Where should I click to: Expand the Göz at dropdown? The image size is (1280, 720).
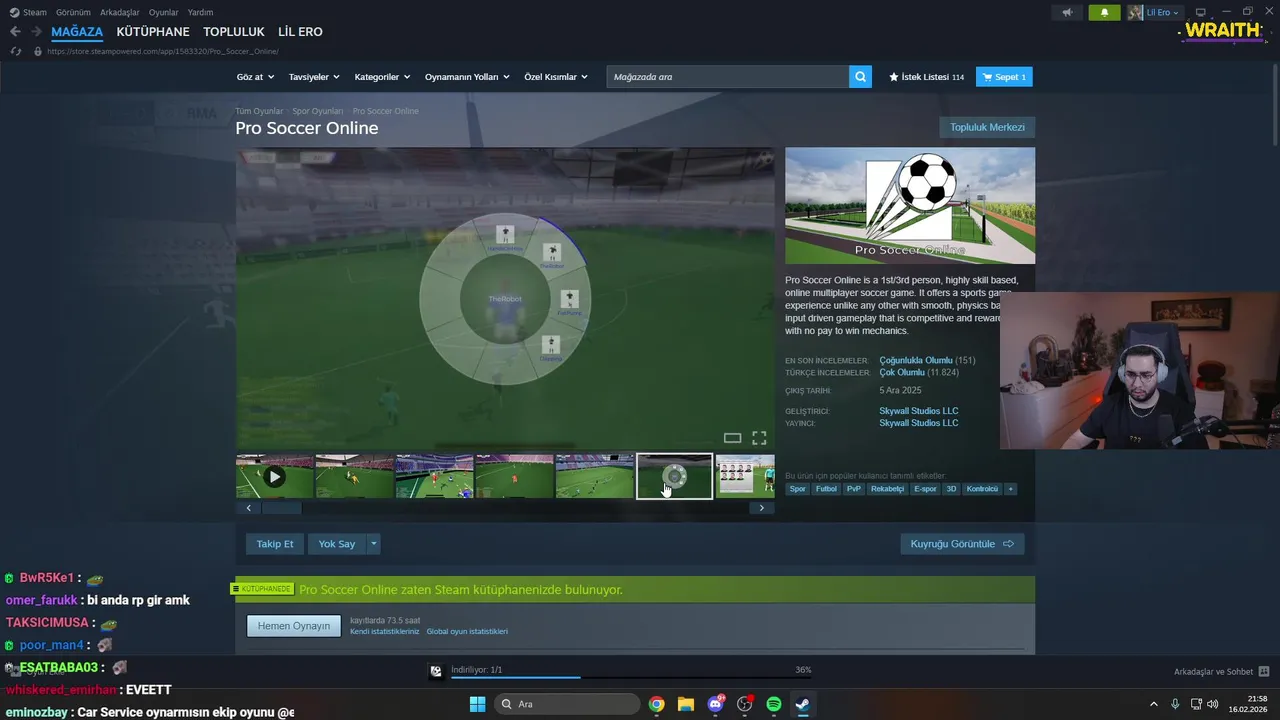point(255,77)
